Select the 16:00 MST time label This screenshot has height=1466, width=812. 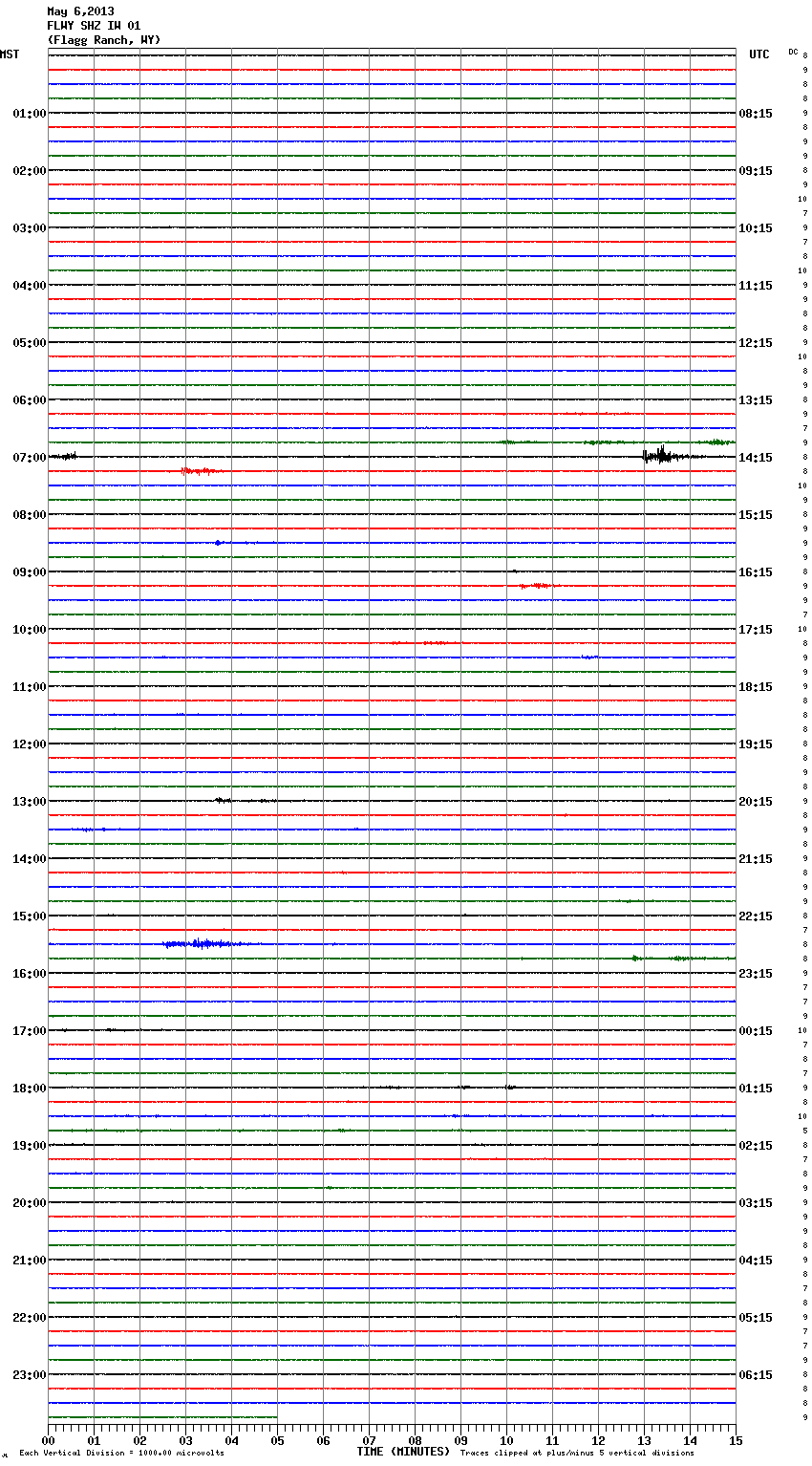[30, 974]
